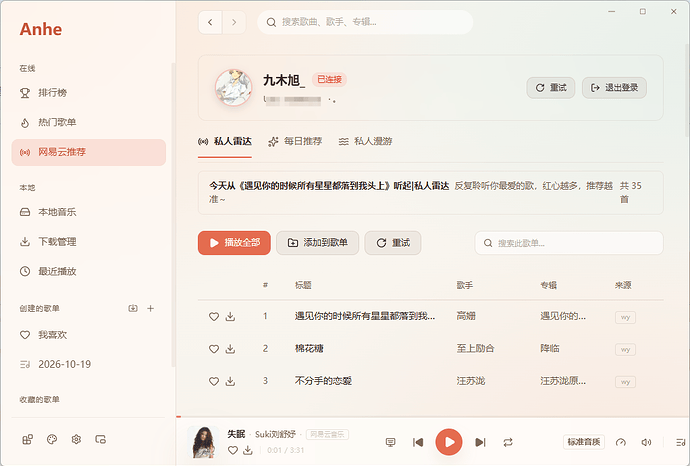The height and width of the screenshot is (466, 690).
Task: Like 棉花糖 with heart icon
Action: click(x=214, y=349)
